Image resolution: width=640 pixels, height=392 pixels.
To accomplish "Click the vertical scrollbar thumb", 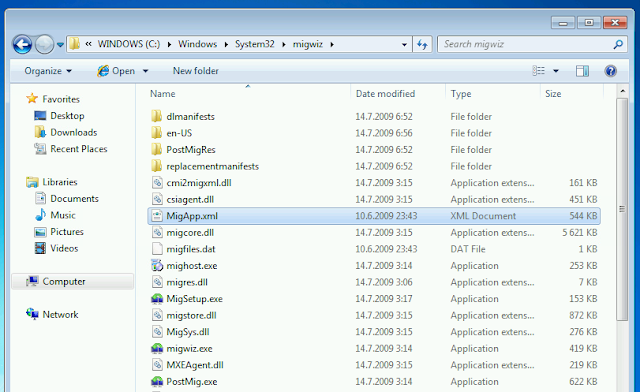I will [622, 209].
